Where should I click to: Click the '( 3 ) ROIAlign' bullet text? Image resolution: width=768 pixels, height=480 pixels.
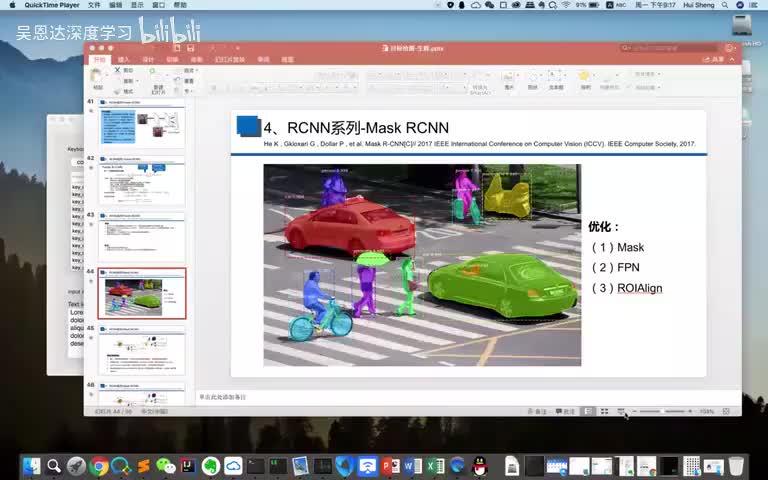click(627, 288)
